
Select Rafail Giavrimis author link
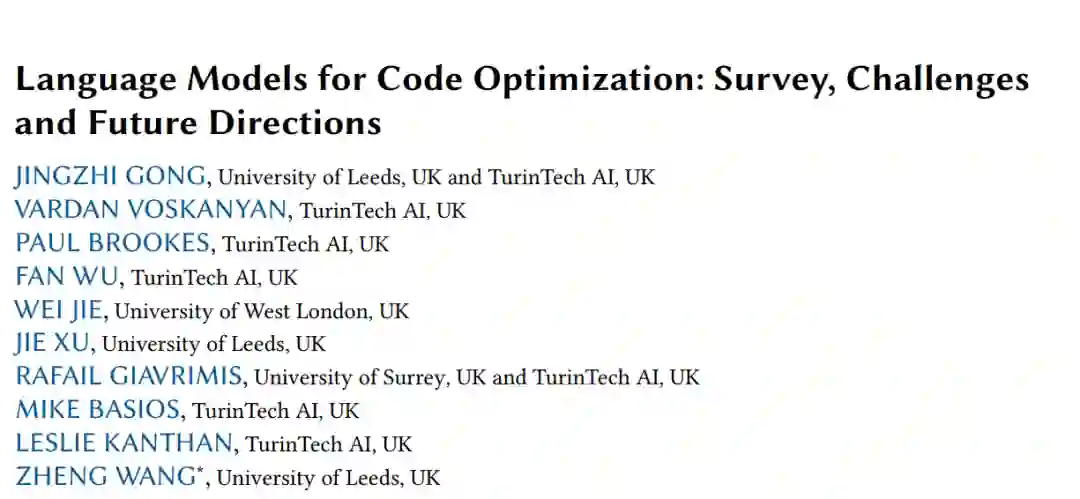[129, 377]
